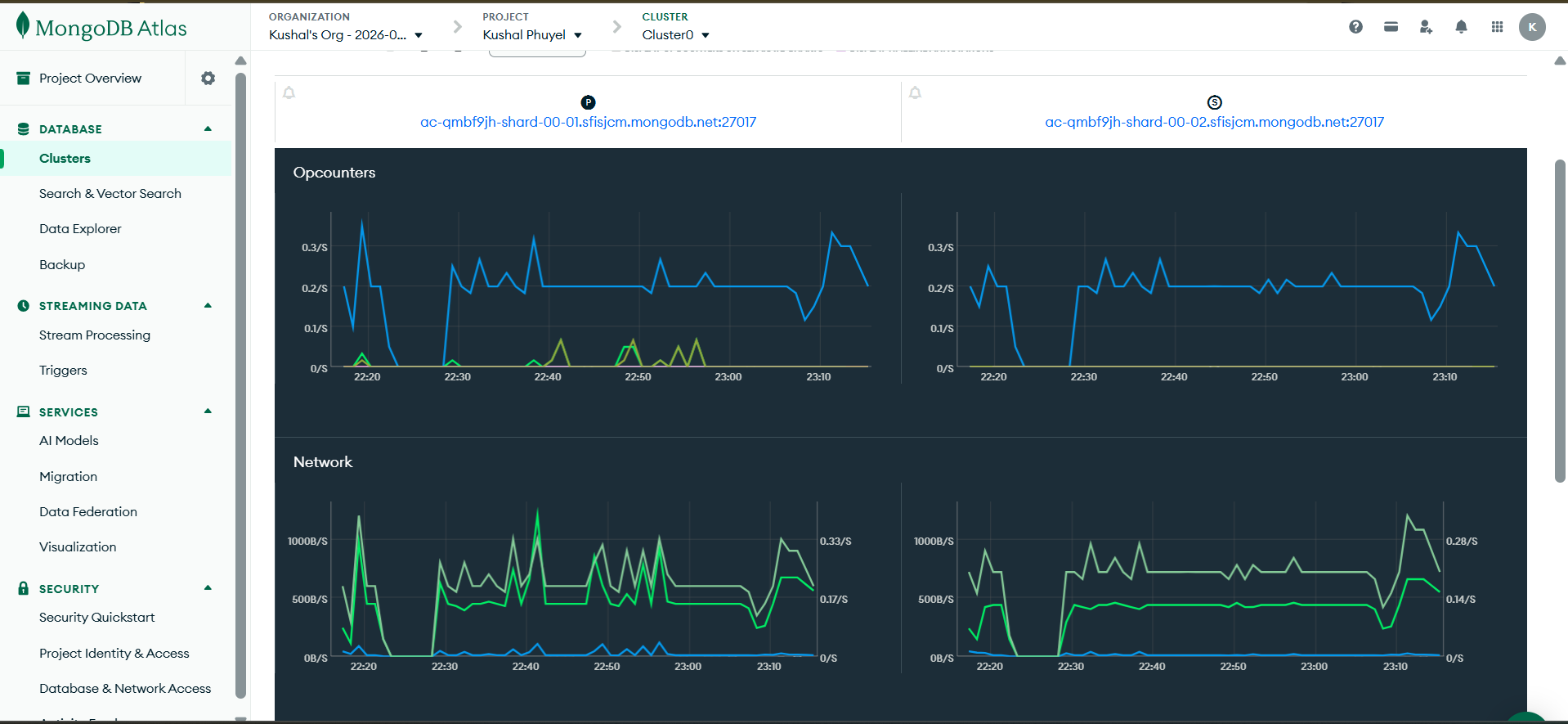The image size is (1568, 724).
Task: Click the secondary S badge icon
Action: point(1214,102)
